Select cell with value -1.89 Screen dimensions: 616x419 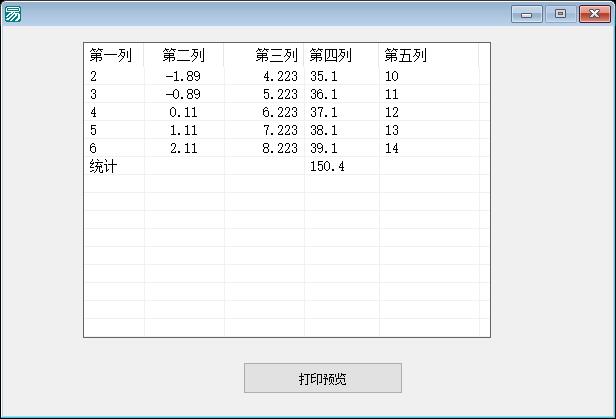click(x=183, y=77)
